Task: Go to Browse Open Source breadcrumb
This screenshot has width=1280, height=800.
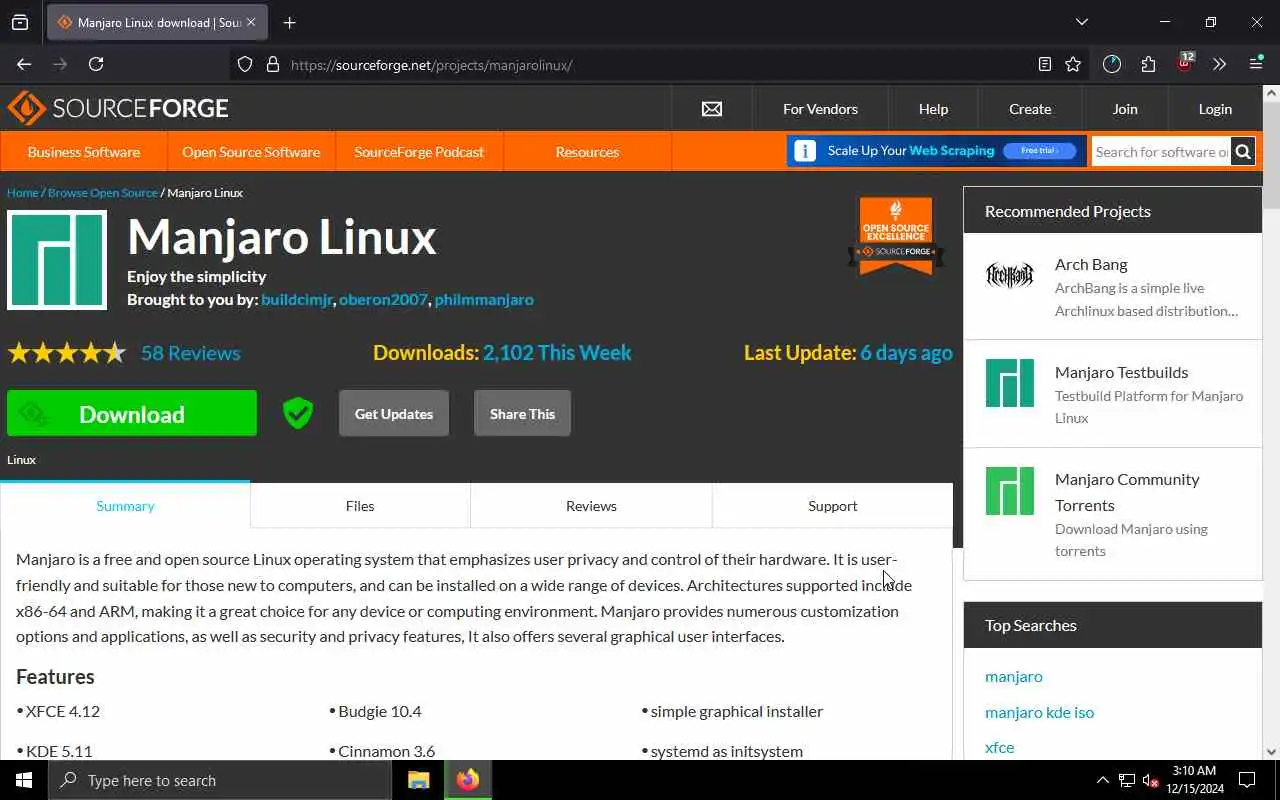Action: pos(103,192)
